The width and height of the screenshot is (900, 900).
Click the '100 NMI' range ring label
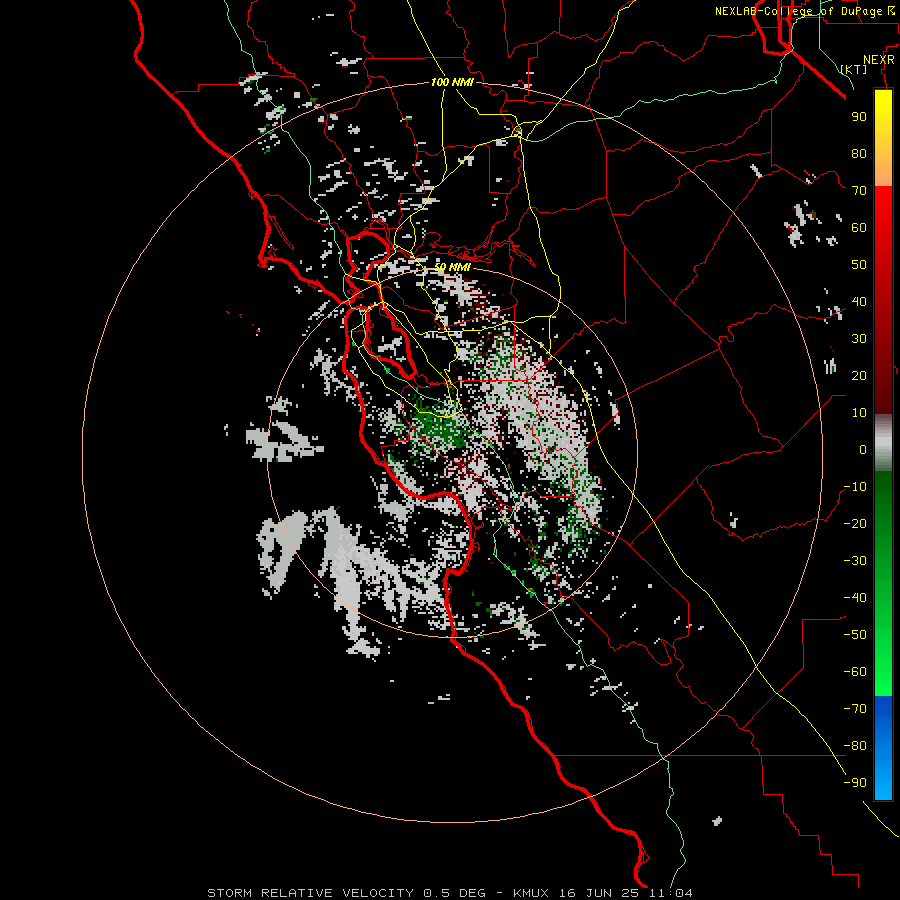[452, 82]
